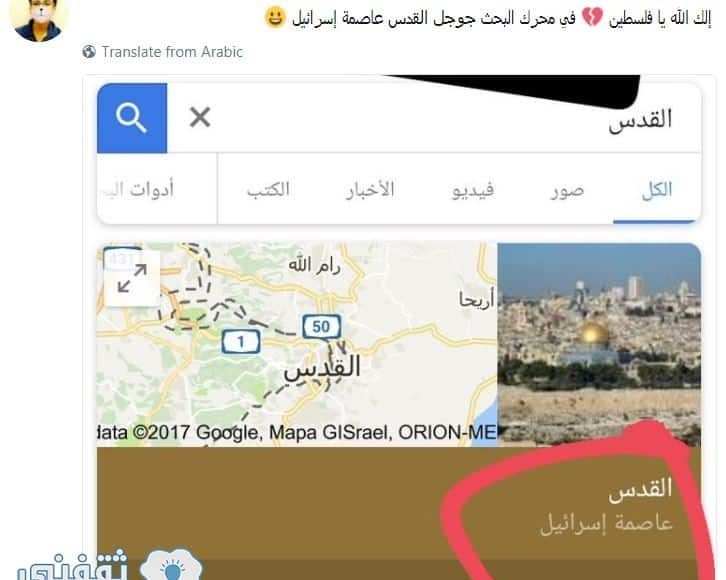Click the القدس label on the map
Screen dimensions: 726x580
[322, 369]
